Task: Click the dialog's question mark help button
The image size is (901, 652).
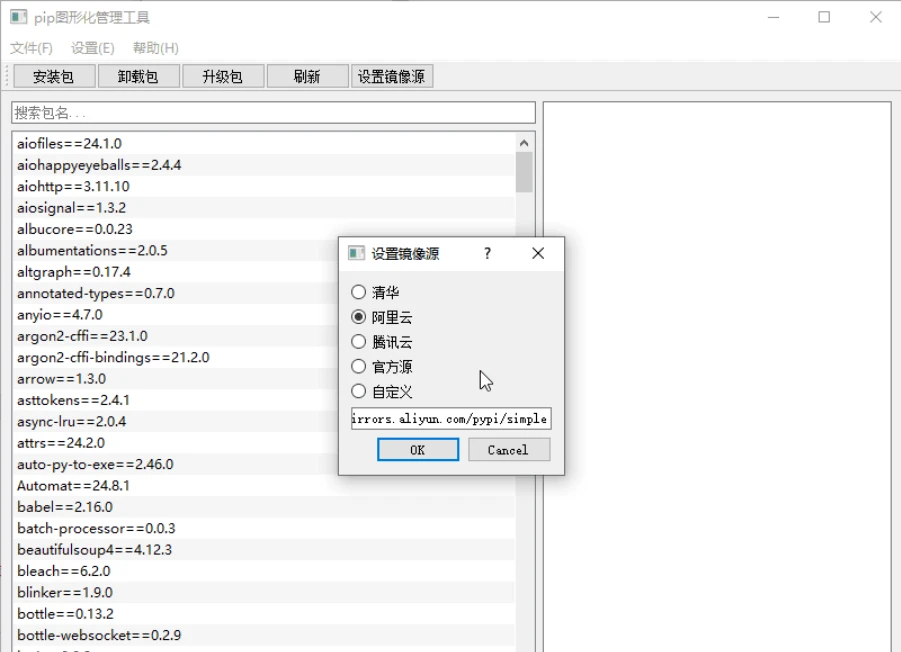Action: point(487,253)
